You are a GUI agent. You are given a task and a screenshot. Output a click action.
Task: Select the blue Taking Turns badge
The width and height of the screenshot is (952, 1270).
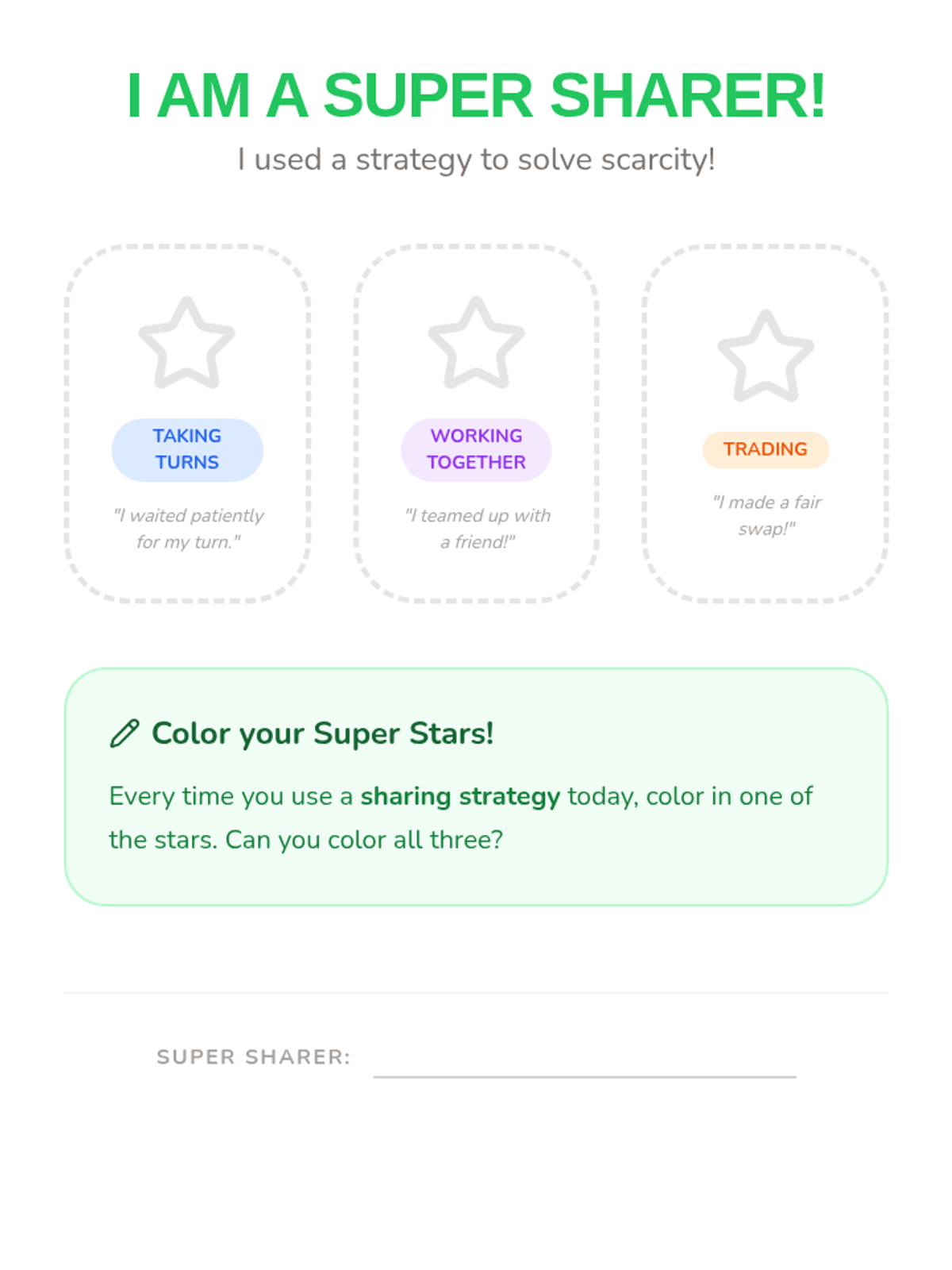coord(187,449)
